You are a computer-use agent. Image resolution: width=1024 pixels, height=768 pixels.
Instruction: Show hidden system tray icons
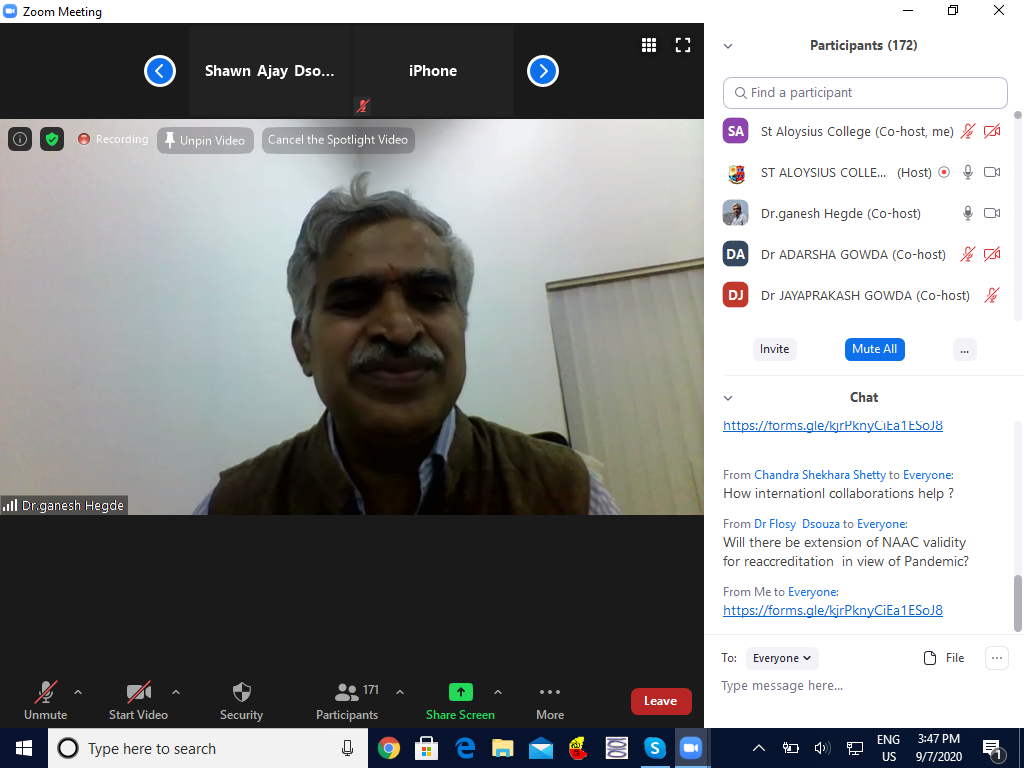[x=758, y=748]
